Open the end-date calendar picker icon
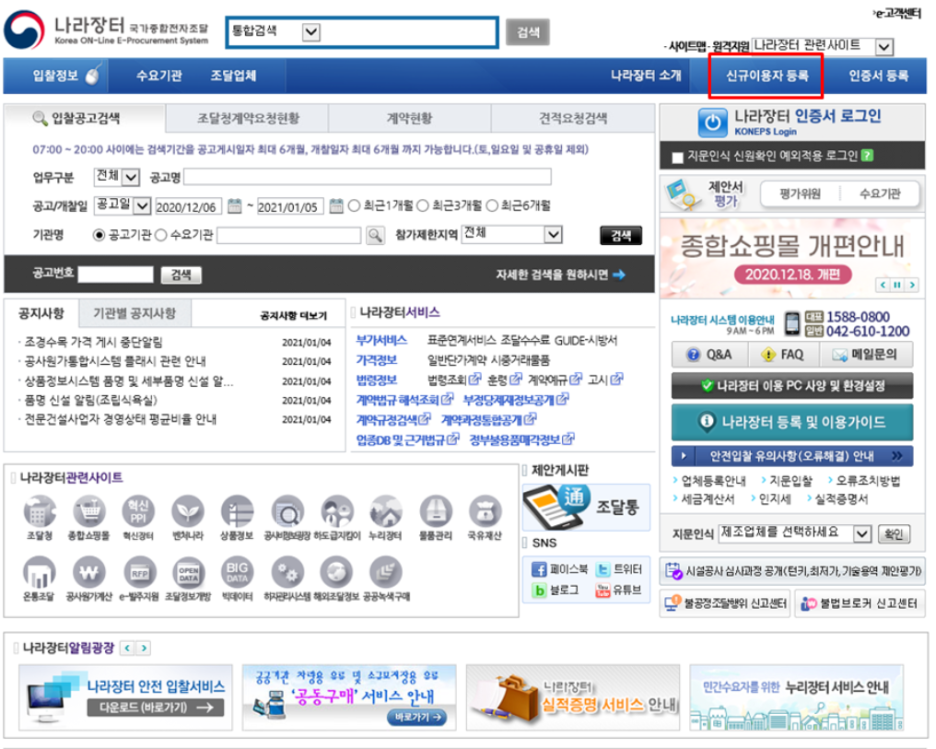The image size is (936, 749). 336,206
